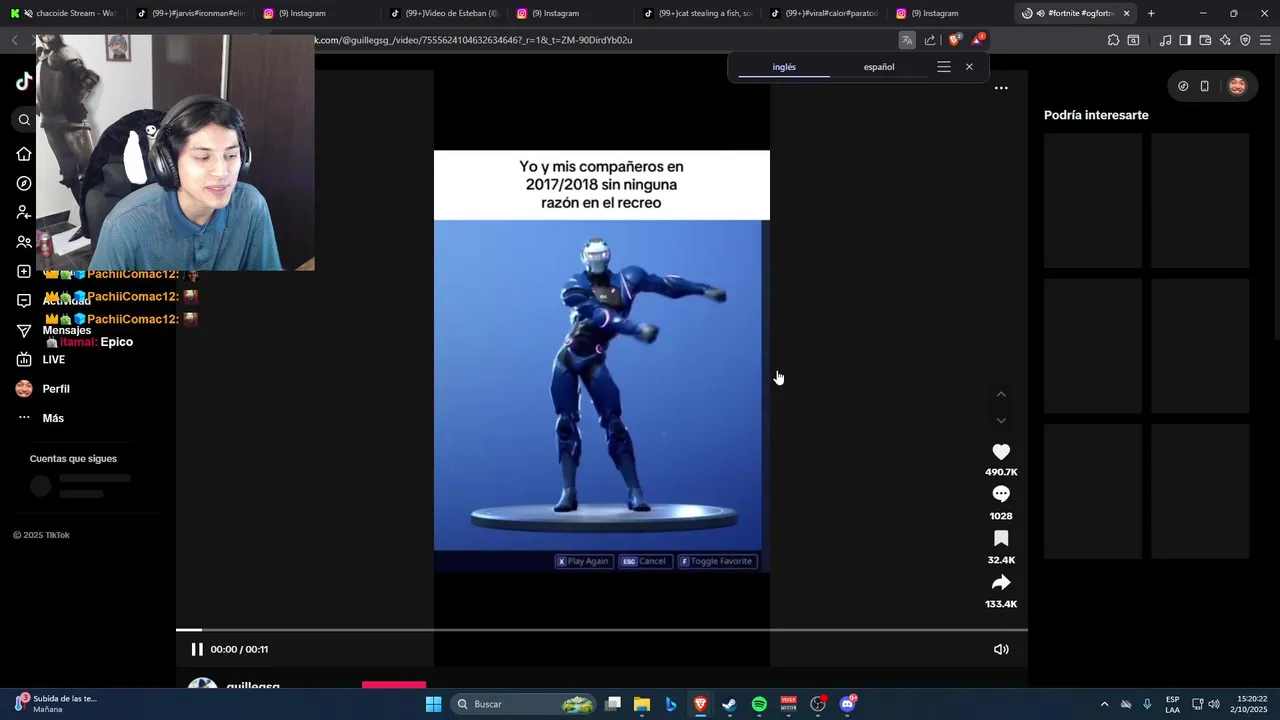Open the comments bubble icon

1001,494
